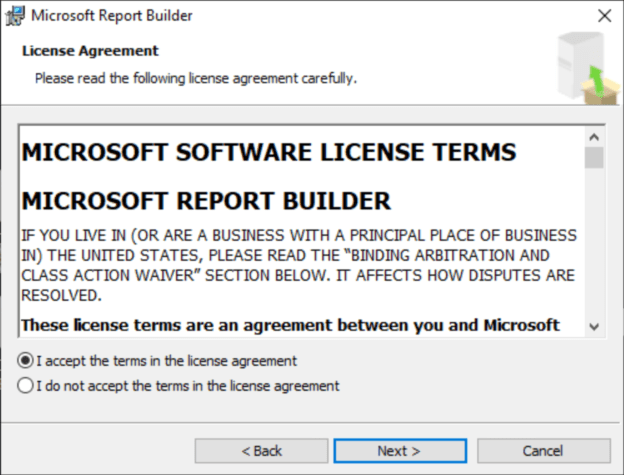Select 'I accept the terms' radio button

point(26,360)
